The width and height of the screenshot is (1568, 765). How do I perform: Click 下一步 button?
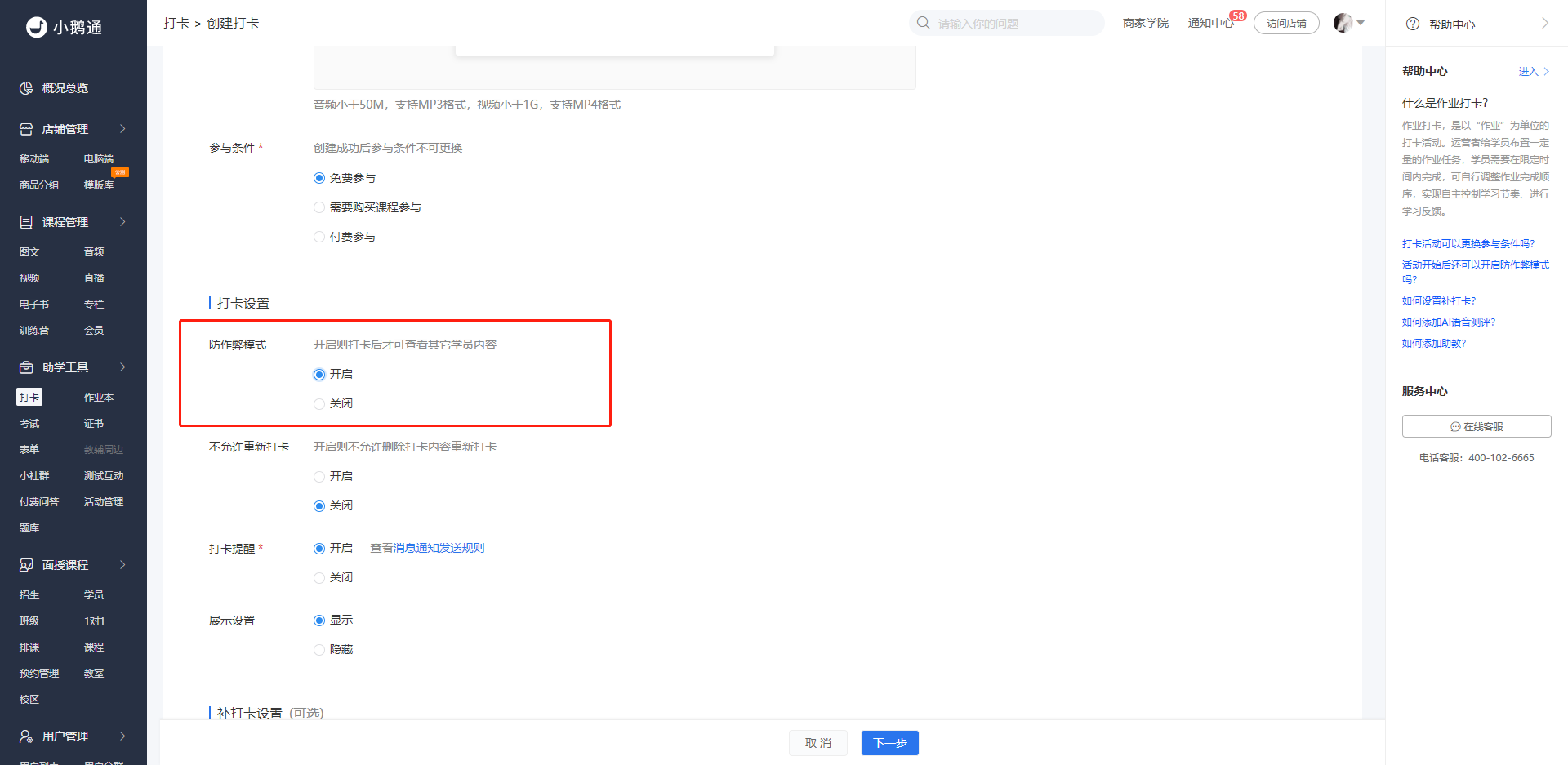[890, 743]
